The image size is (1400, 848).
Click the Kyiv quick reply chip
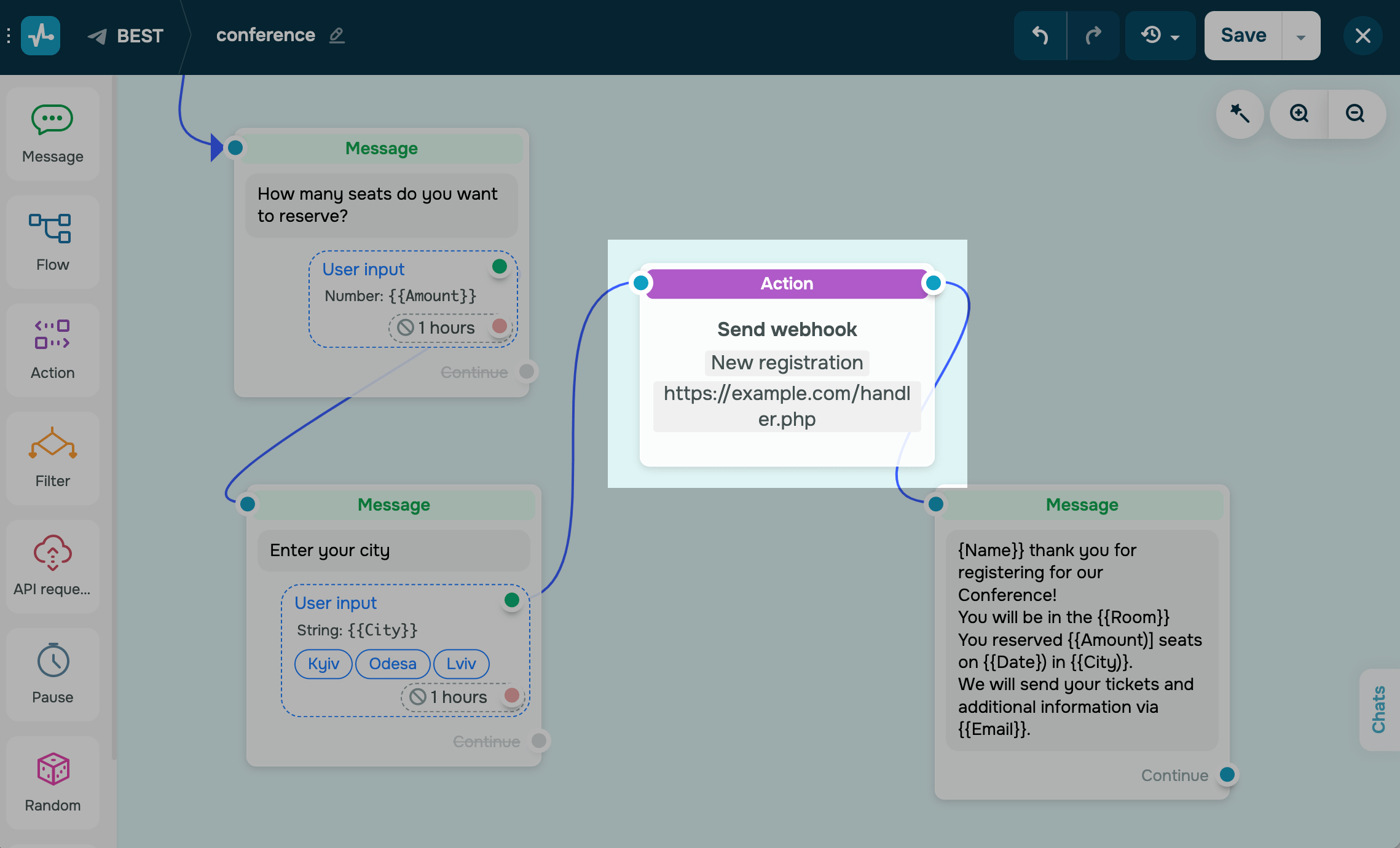pyautogui.click(x=323, y=664)
